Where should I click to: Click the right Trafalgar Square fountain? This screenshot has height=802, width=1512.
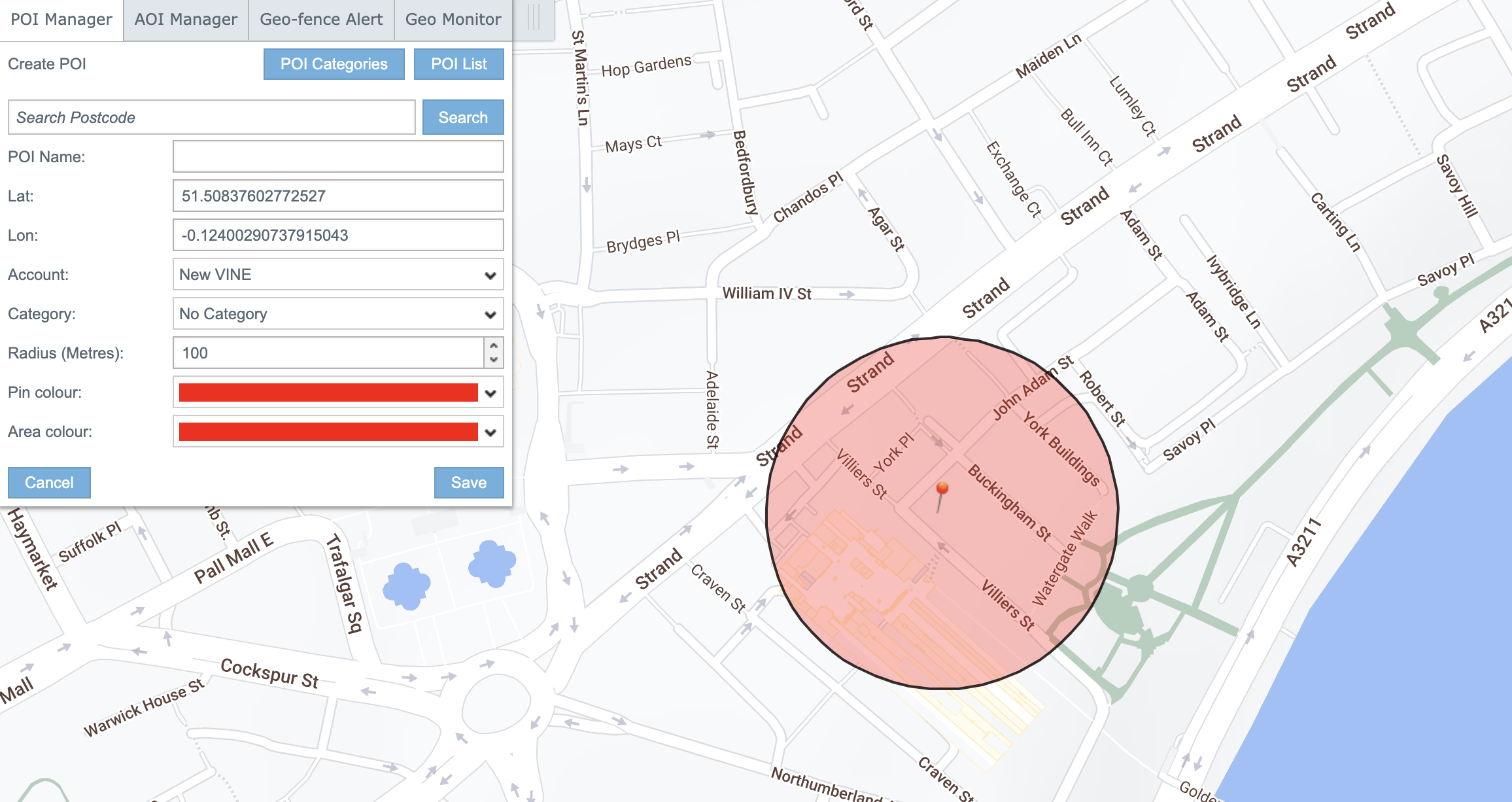coord(492,563)
